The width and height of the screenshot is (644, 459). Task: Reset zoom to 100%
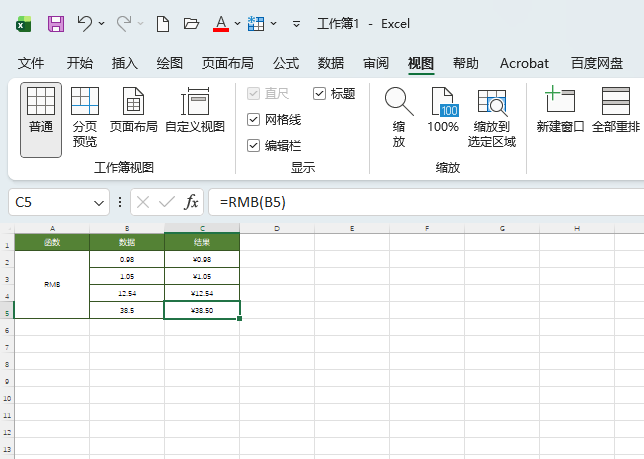point(443,110)
